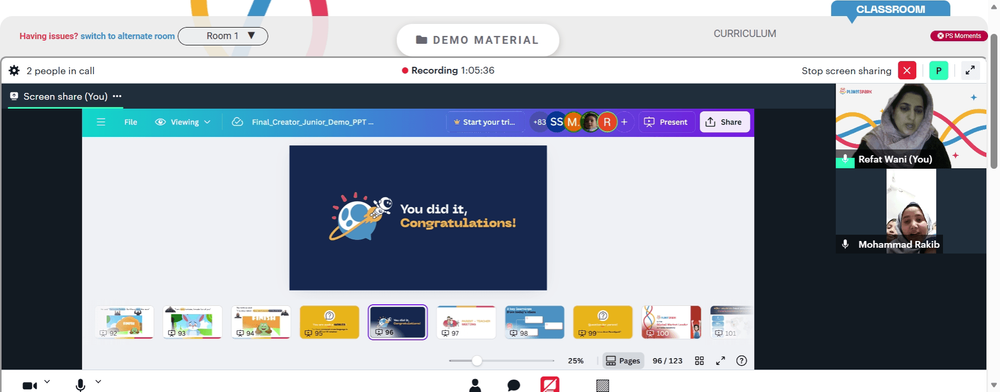Image resolution: width=1000 pixels, height=392 pixels.
Task: Click the plus icon to add collaborators
Action: point(624,122)
